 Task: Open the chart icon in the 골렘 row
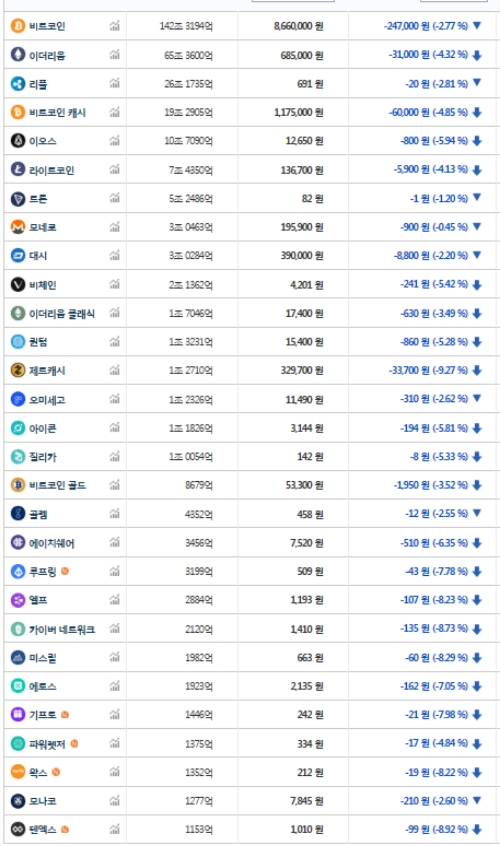pos(114,514)
